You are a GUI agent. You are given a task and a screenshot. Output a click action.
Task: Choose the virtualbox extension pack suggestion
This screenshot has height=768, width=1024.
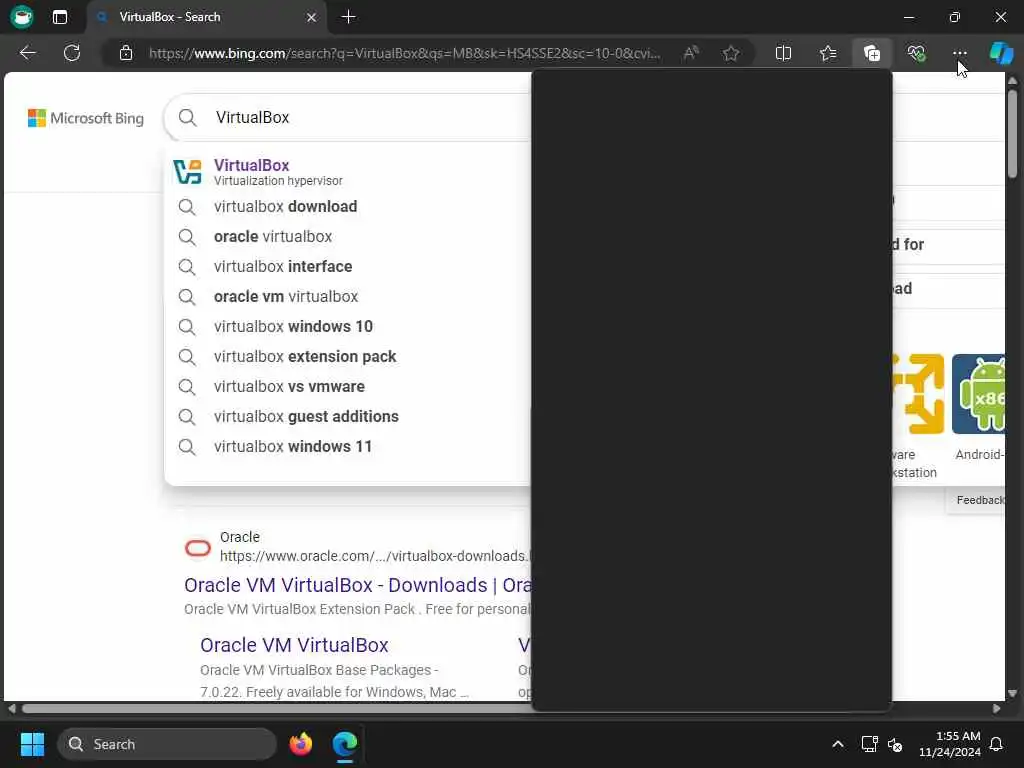pos(347,357)
